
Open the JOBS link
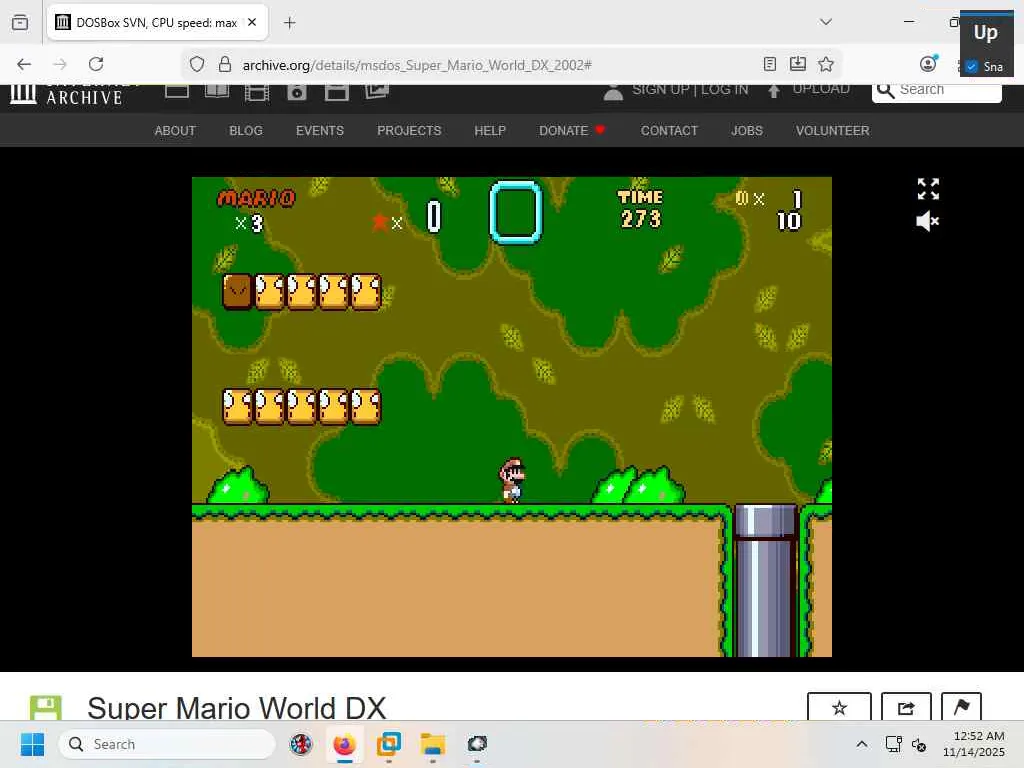(x=746, y=131)
